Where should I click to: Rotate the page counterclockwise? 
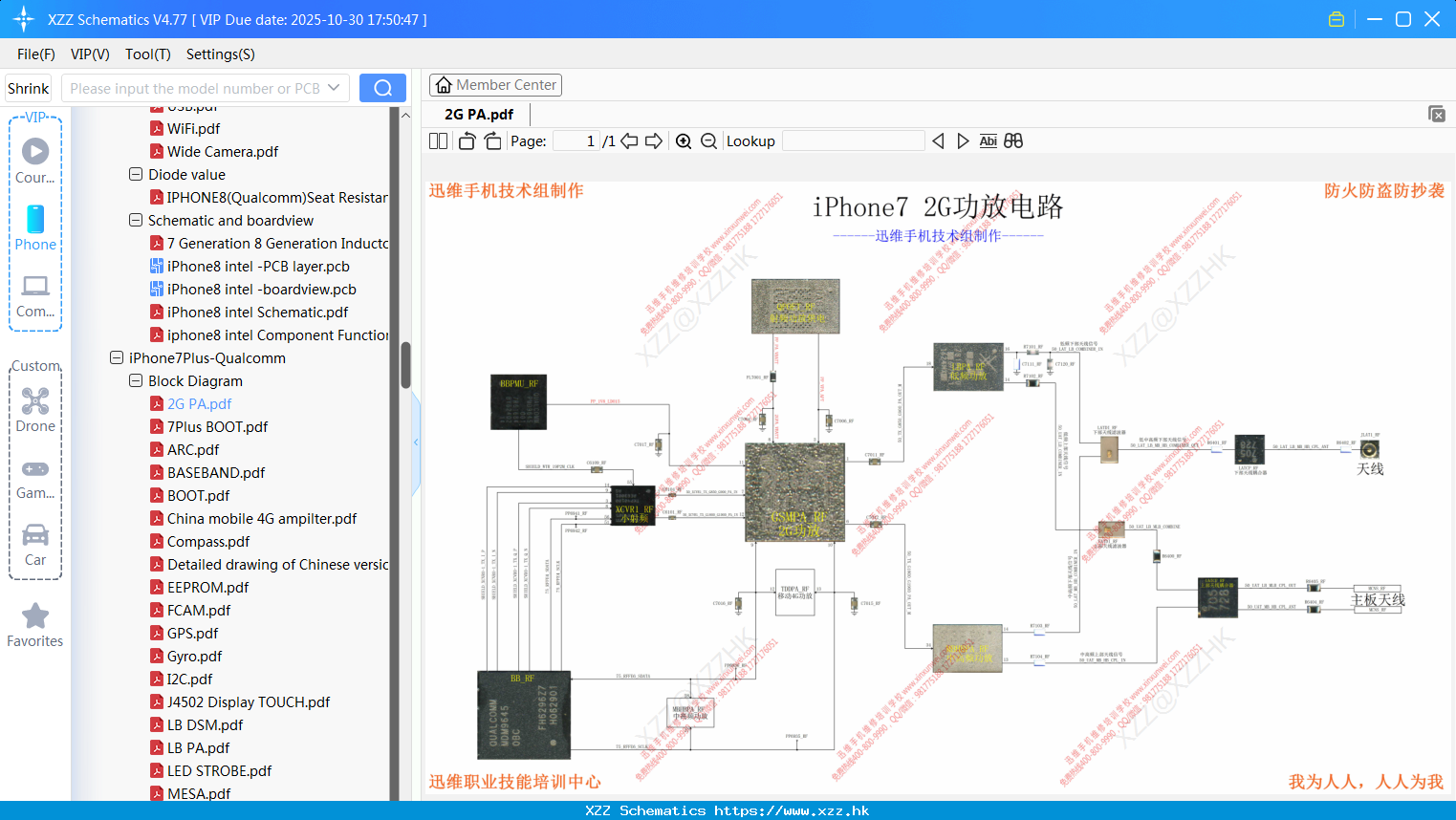tap(467, 140)
